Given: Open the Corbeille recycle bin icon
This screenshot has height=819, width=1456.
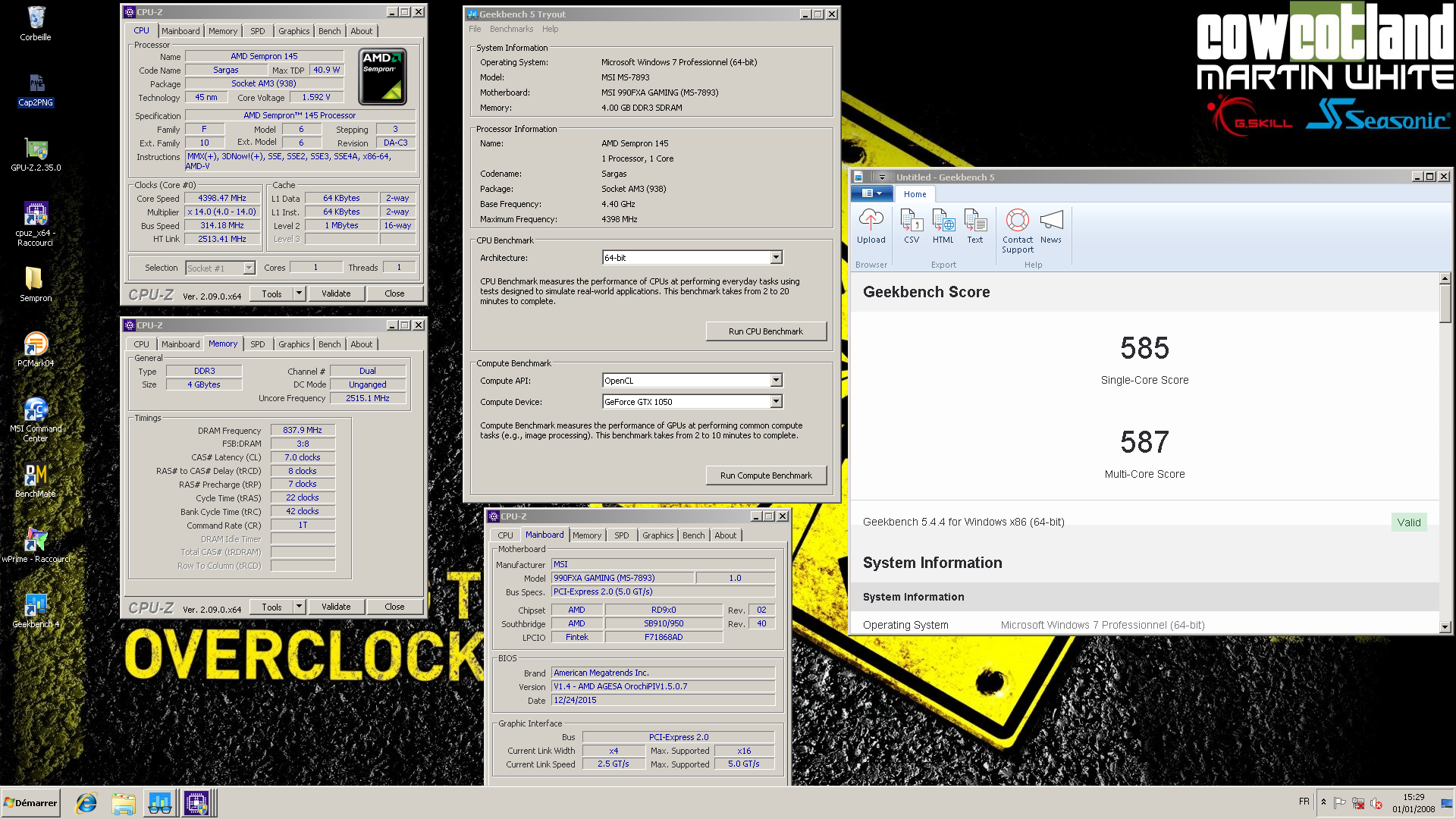Looking at the screenshot, I should tap(36, 23).
